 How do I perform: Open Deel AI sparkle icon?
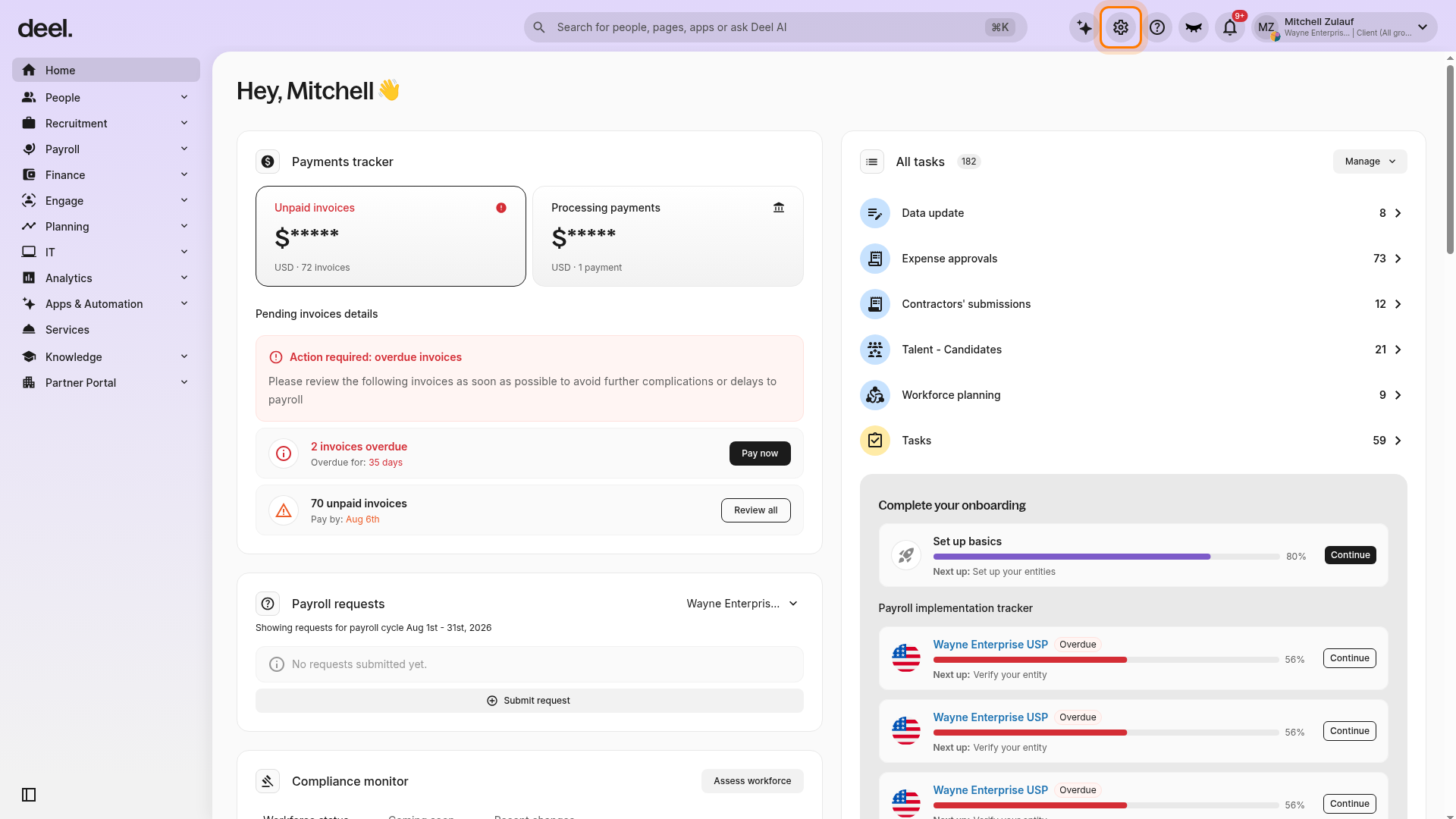1084,28
